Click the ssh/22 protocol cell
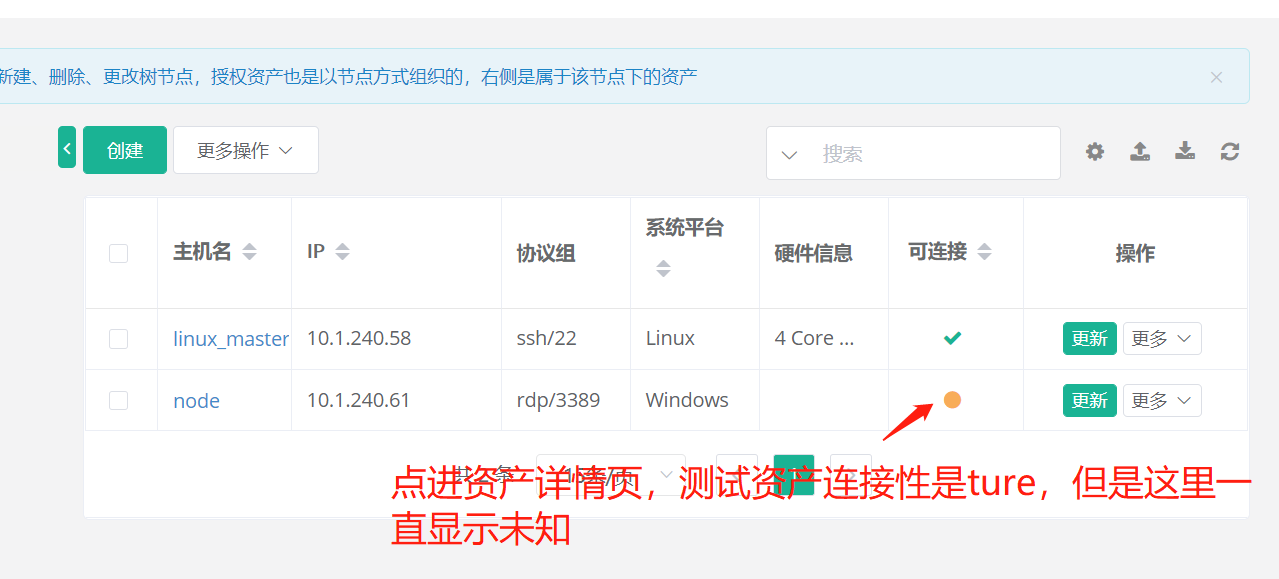 [547, 338]
